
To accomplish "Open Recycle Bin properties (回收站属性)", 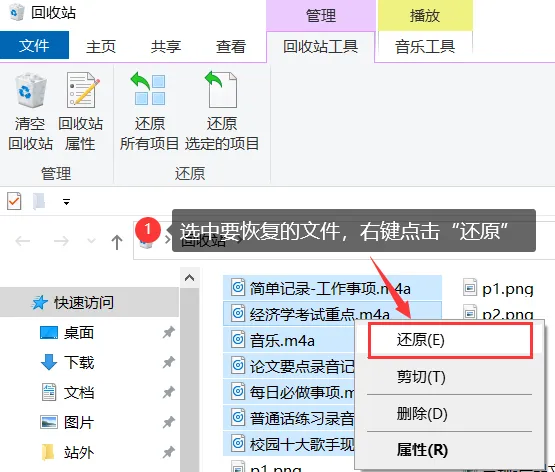I will click(81, 111).
